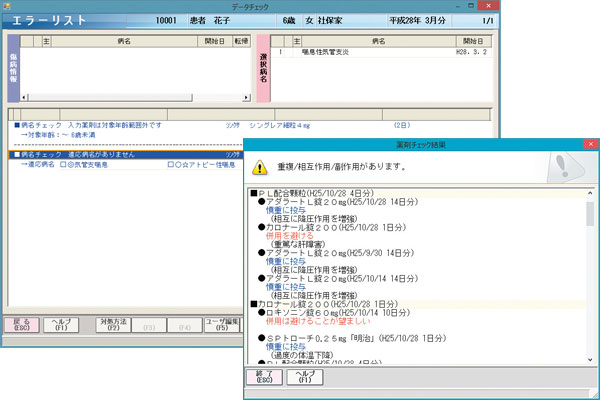Click the 転帰 column header in the 傷病情報 table
The height and width of the screenshot is (400, 600).
pos(241,41)
